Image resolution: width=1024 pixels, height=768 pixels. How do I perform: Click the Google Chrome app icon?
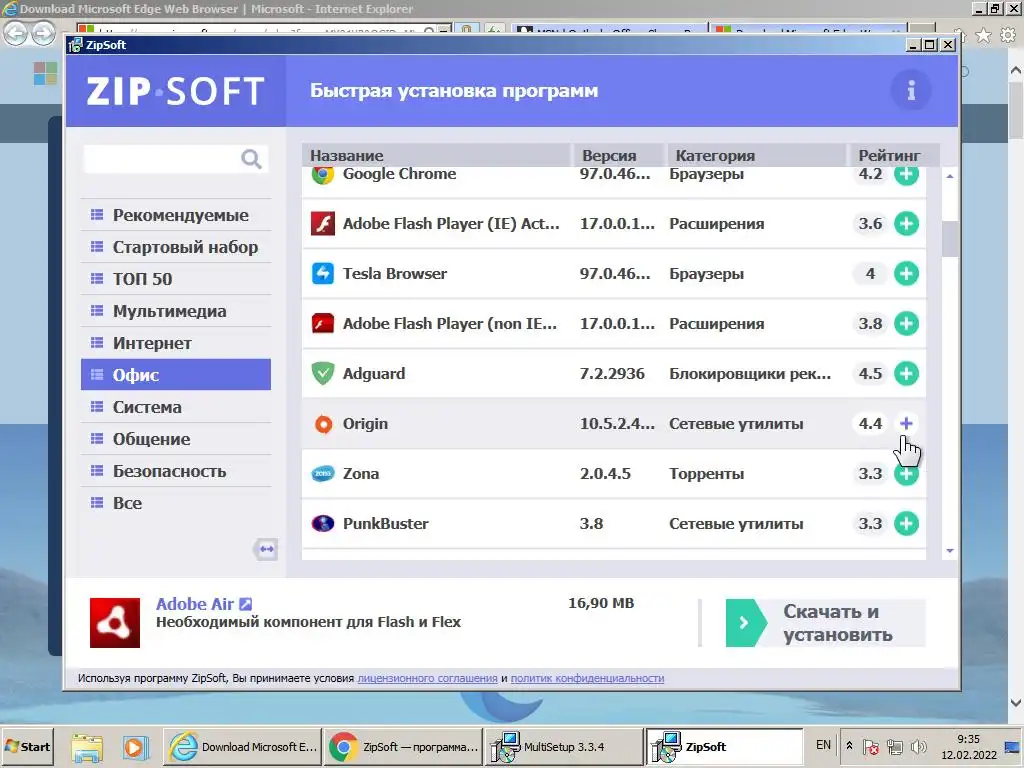point(323,175)
